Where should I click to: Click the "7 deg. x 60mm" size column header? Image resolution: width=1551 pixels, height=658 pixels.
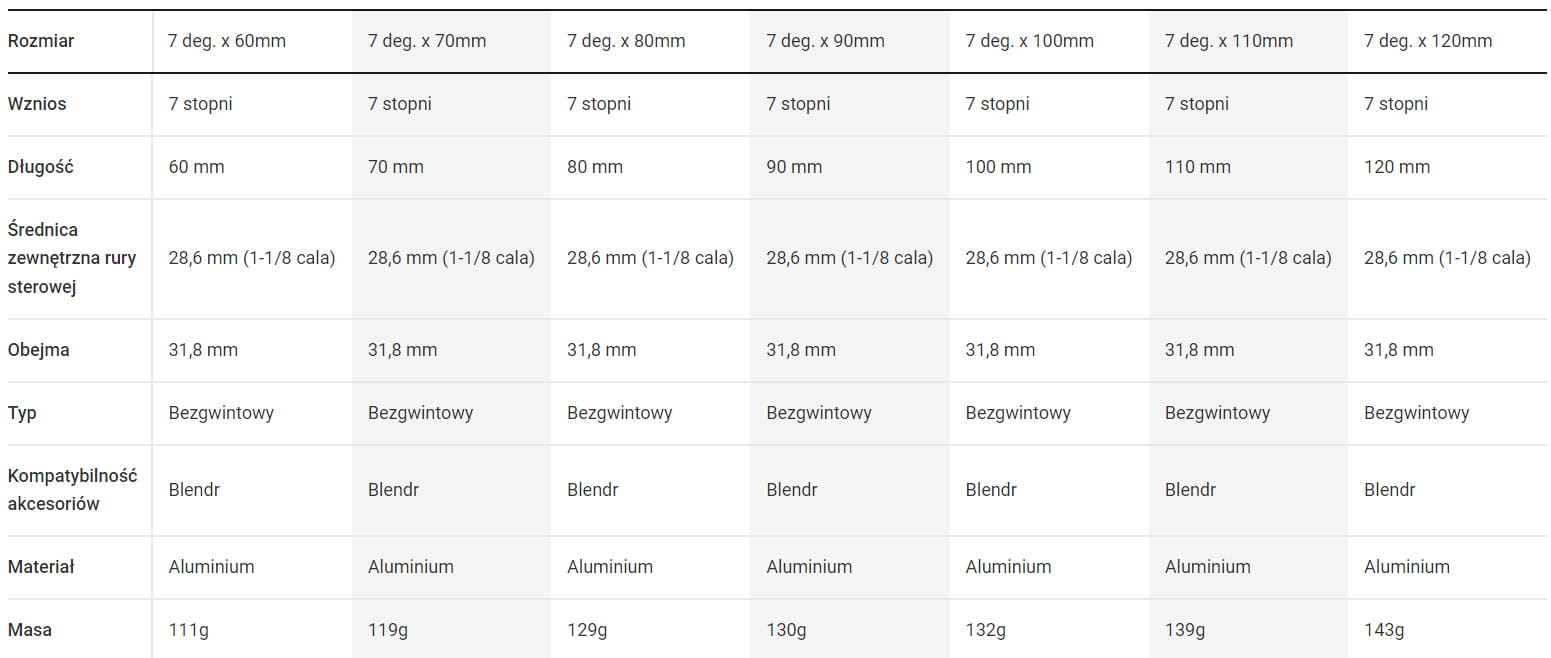coord(227,41)
